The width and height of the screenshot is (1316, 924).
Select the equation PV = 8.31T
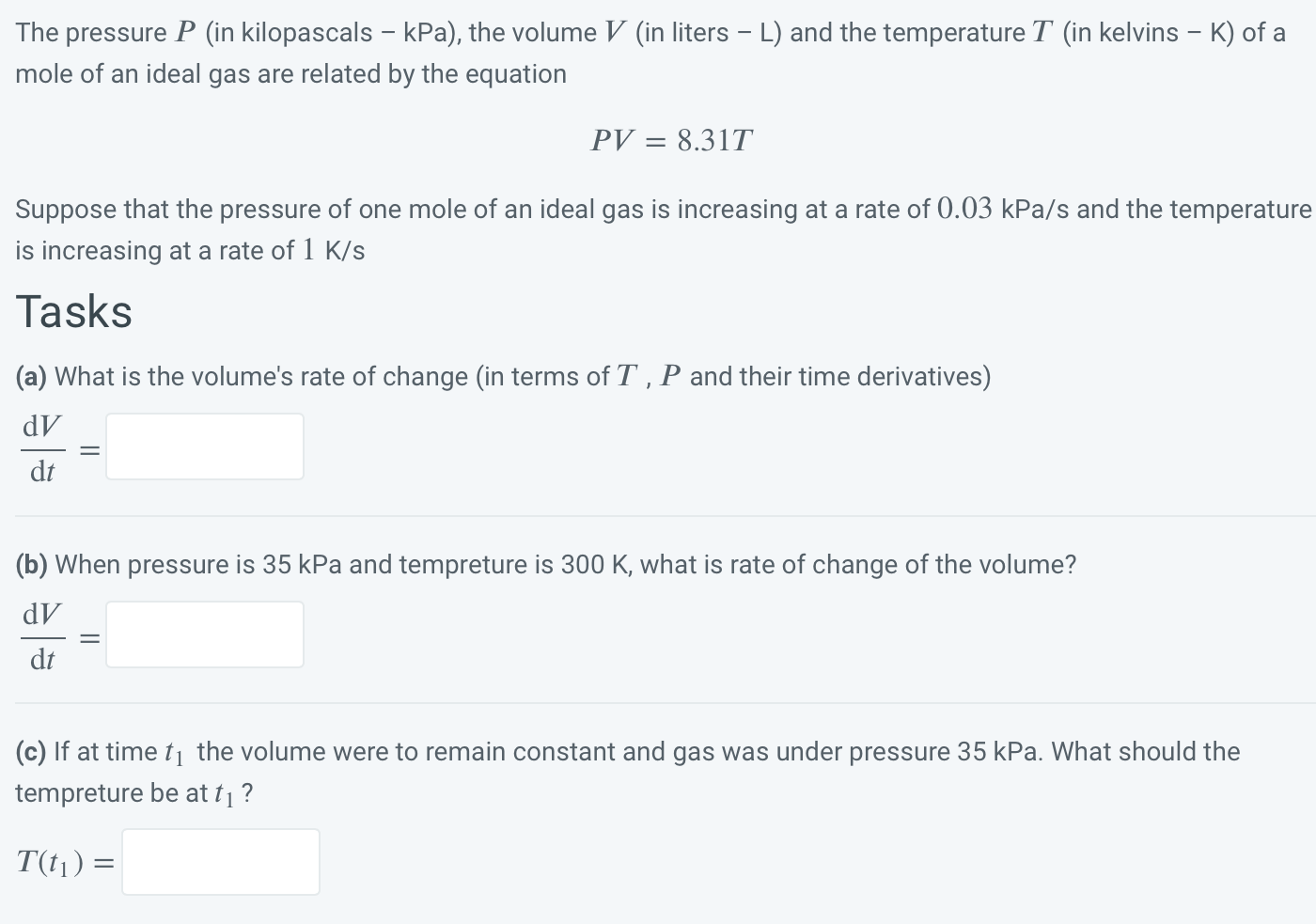click(671, 139)
